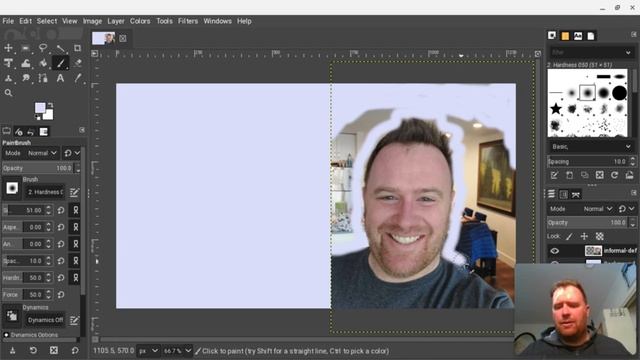
Task: Open the background color swatch
Action: [49, 115]
